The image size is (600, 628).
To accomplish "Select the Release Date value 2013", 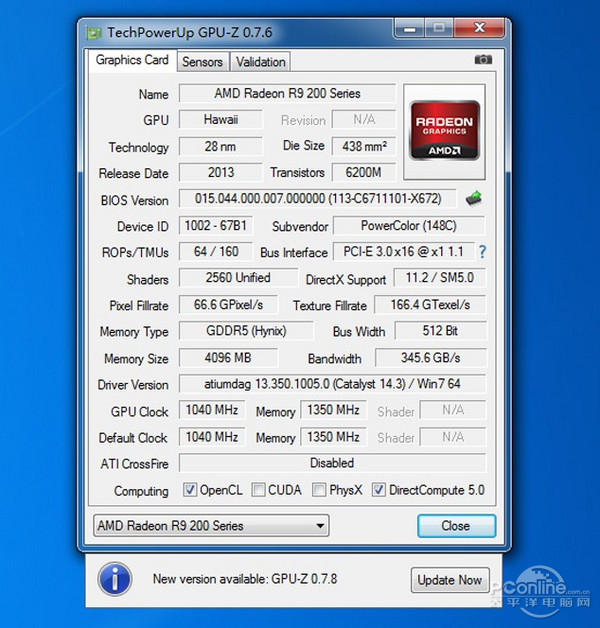I will click(x=221, y=173).
